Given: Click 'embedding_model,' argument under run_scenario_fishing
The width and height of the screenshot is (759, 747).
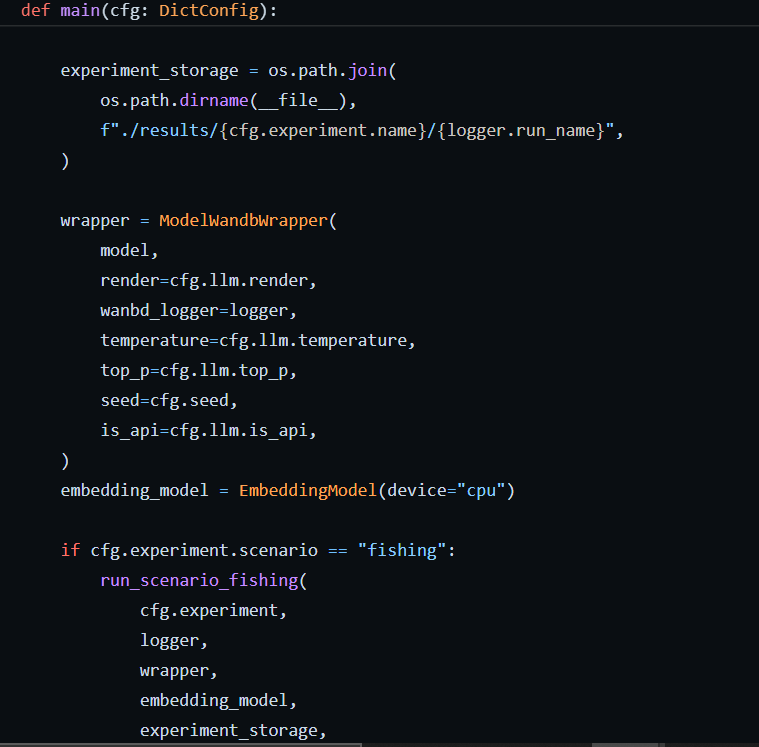Looking at the screenshot, I should click(x=218, y=701).
